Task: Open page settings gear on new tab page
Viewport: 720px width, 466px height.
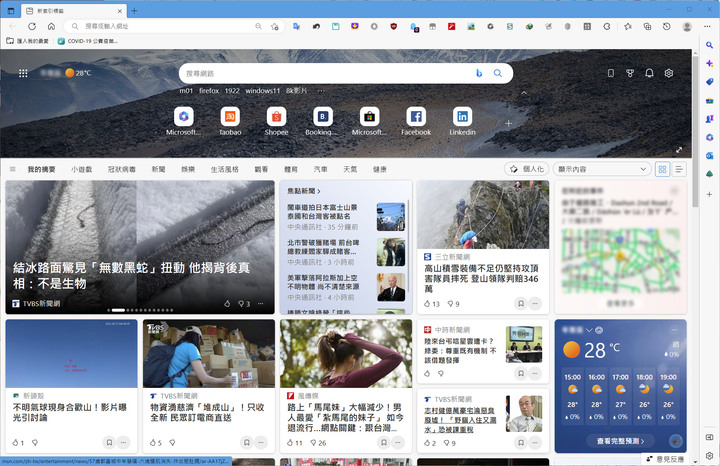Action: [669, 73]
